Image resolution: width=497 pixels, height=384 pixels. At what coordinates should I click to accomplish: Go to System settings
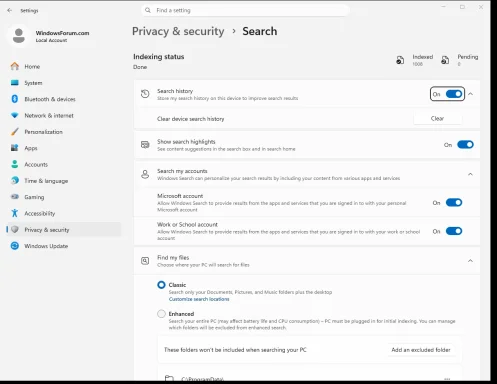coord(64,83)
